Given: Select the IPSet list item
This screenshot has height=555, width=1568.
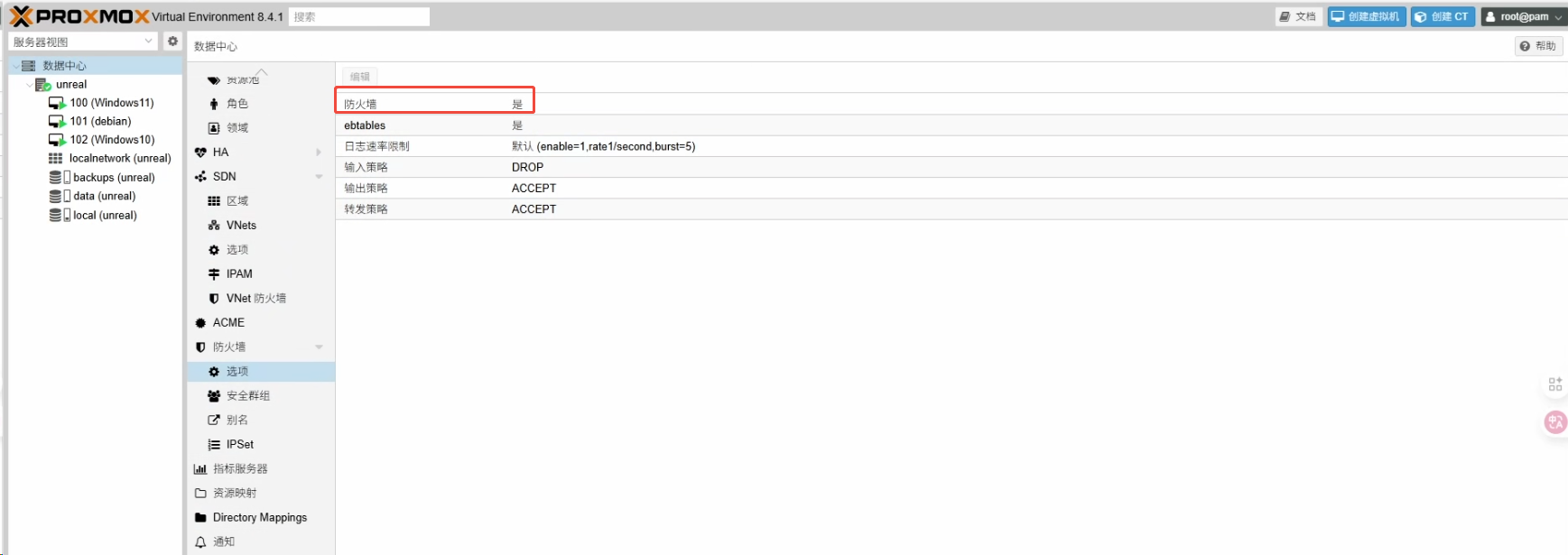Looking at the screenshot, I should 239,445.
